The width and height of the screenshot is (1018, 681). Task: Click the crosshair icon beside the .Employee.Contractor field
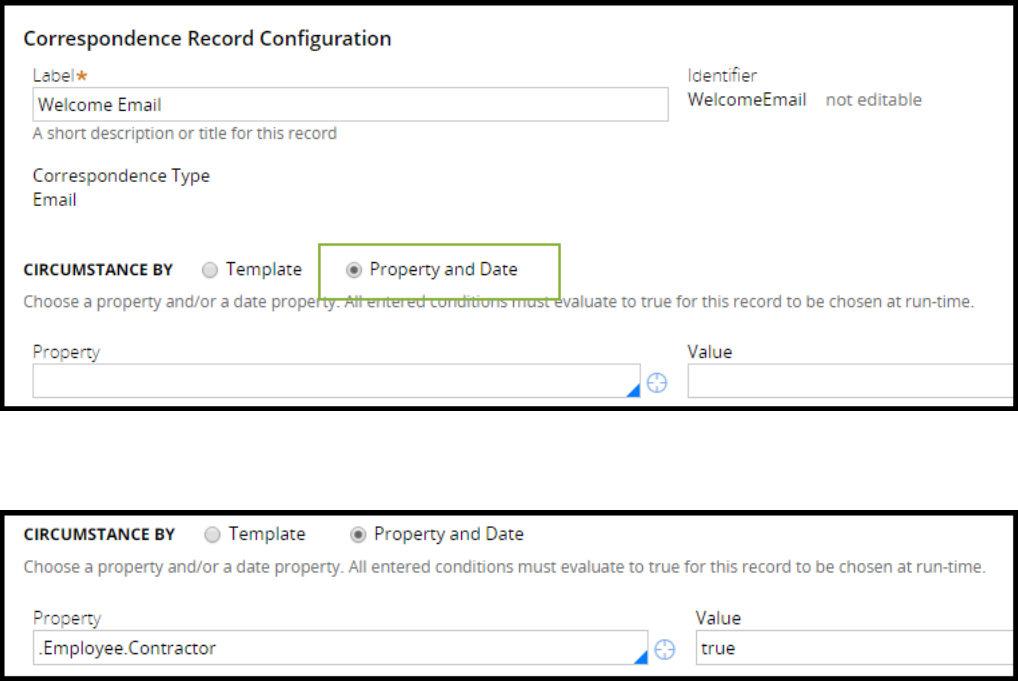point(665,650)
